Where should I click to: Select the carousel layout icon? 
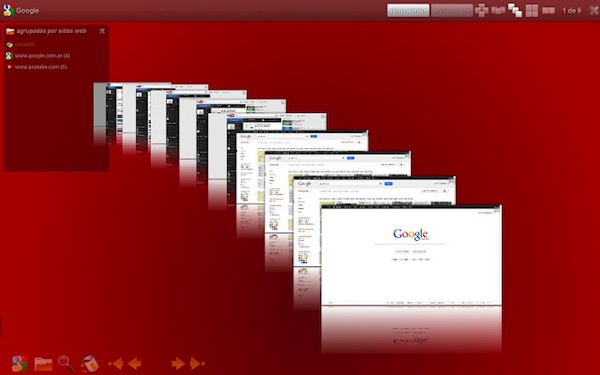482,10
